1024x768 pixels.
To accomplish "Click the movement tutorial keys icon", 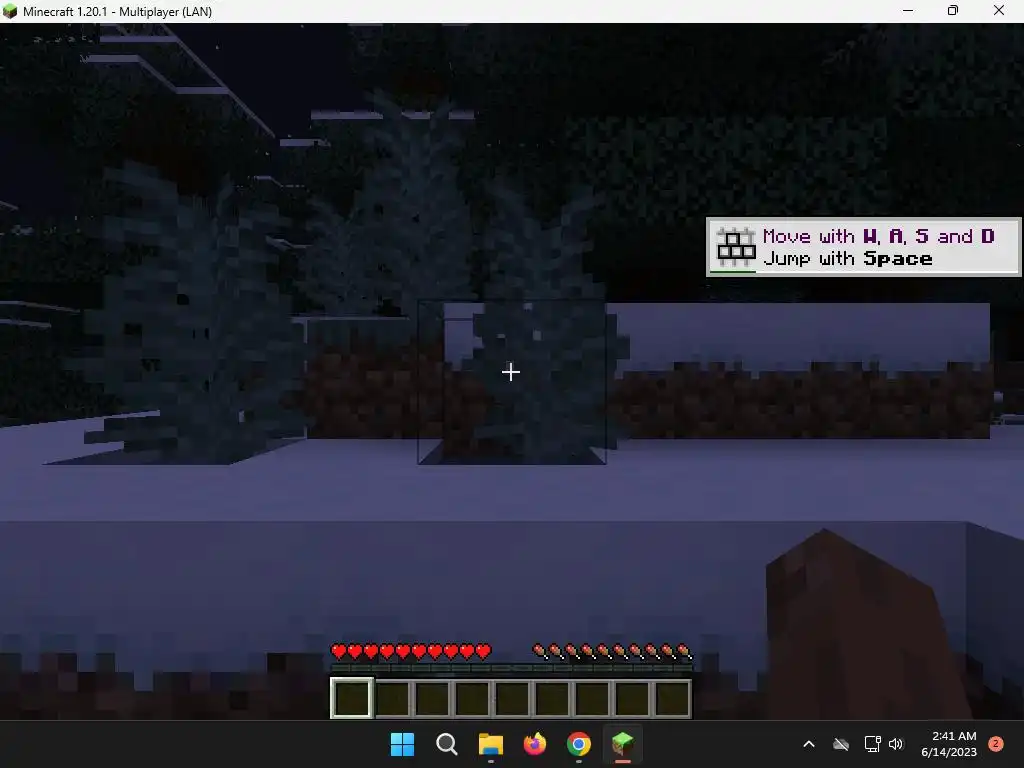I will 735,247.
